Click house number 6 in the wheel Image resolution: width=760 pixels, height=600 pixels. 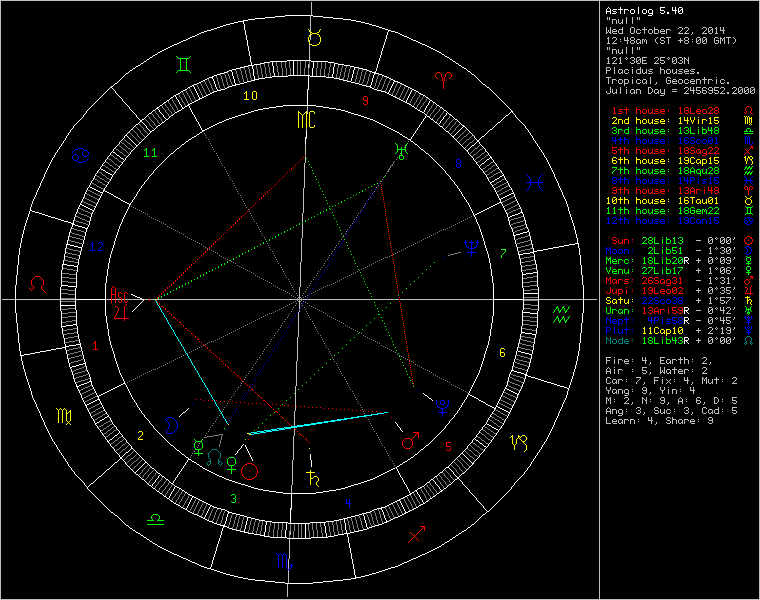click(502, 352)
